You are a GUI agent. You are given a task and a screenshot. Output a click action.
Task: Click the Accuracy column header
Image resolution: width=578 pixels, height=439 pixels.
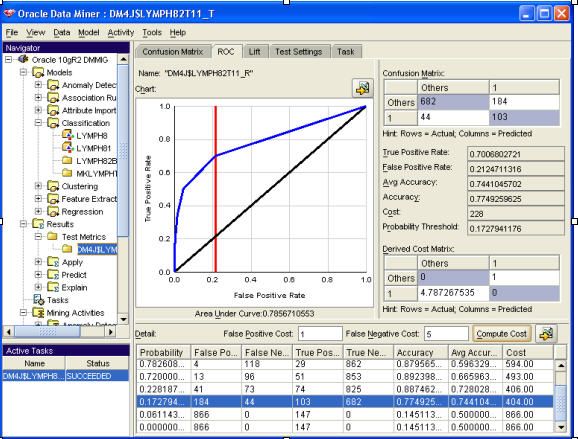(421, 352)
